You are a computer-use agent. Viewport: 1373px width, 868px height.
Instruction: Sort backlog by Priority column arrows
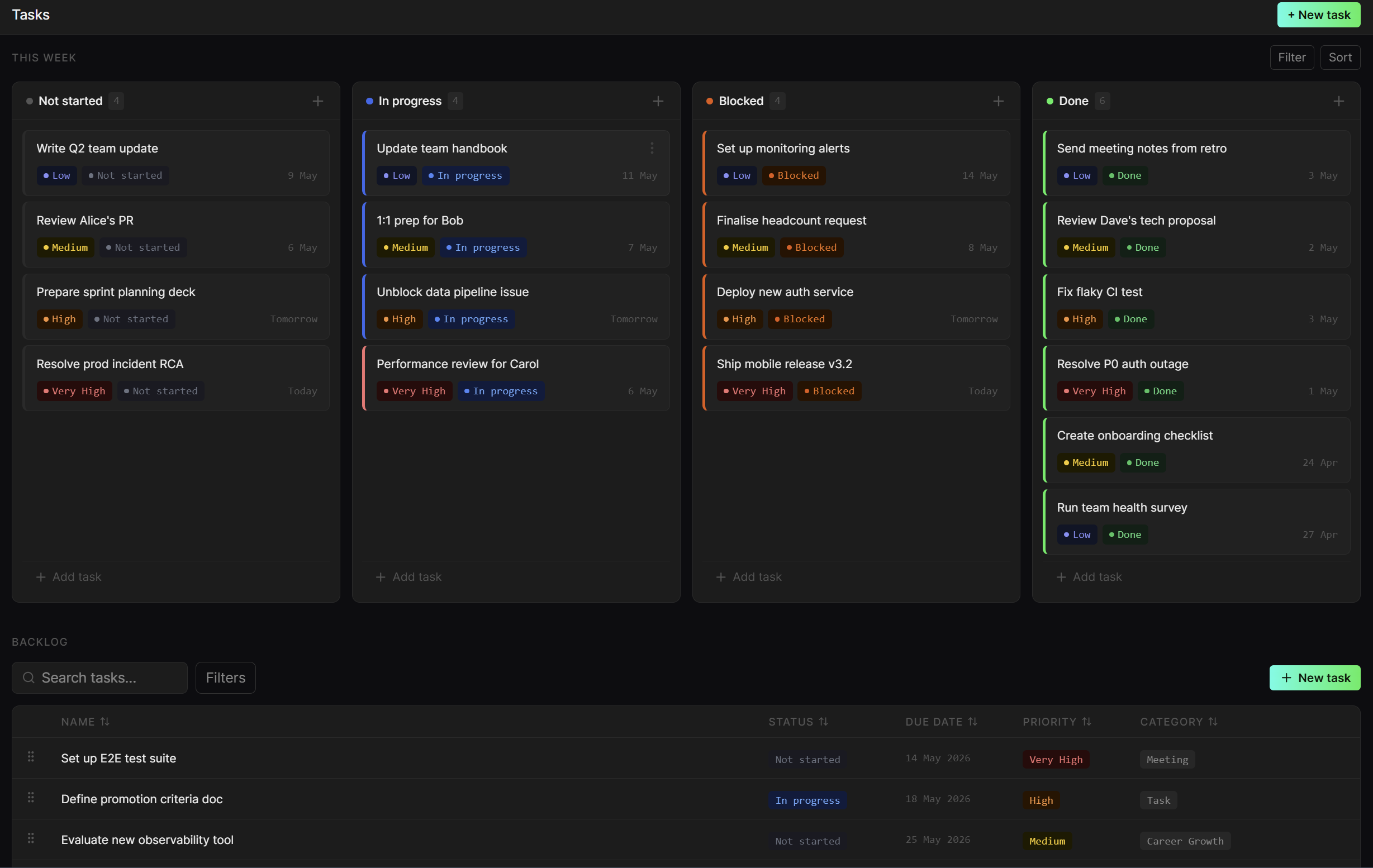coord(1087,722)
